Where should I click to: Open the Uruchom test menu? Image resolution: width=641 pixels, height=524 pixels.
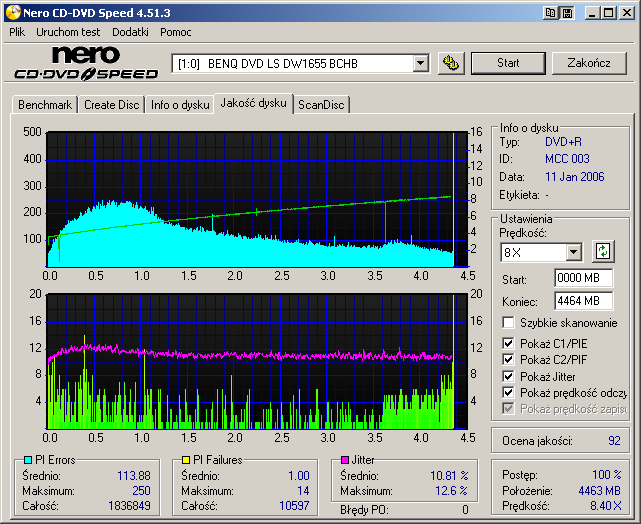point(68,32)
